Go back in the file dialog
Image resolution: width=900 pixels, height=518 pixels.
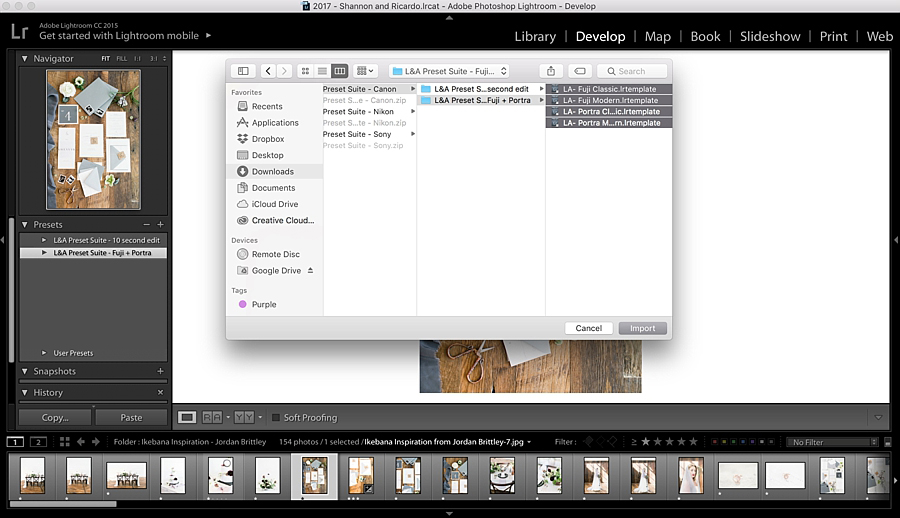(268, 71)
